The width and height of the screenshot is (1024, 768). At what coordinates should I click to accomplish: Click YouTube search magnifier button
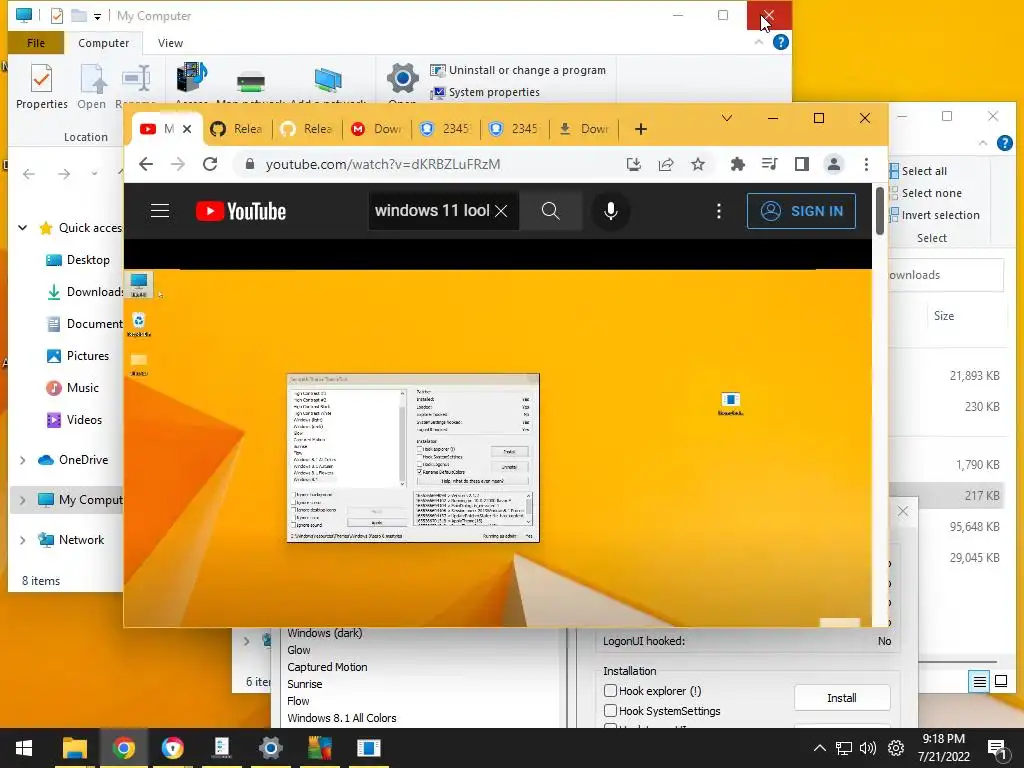[x=551, y=211]
